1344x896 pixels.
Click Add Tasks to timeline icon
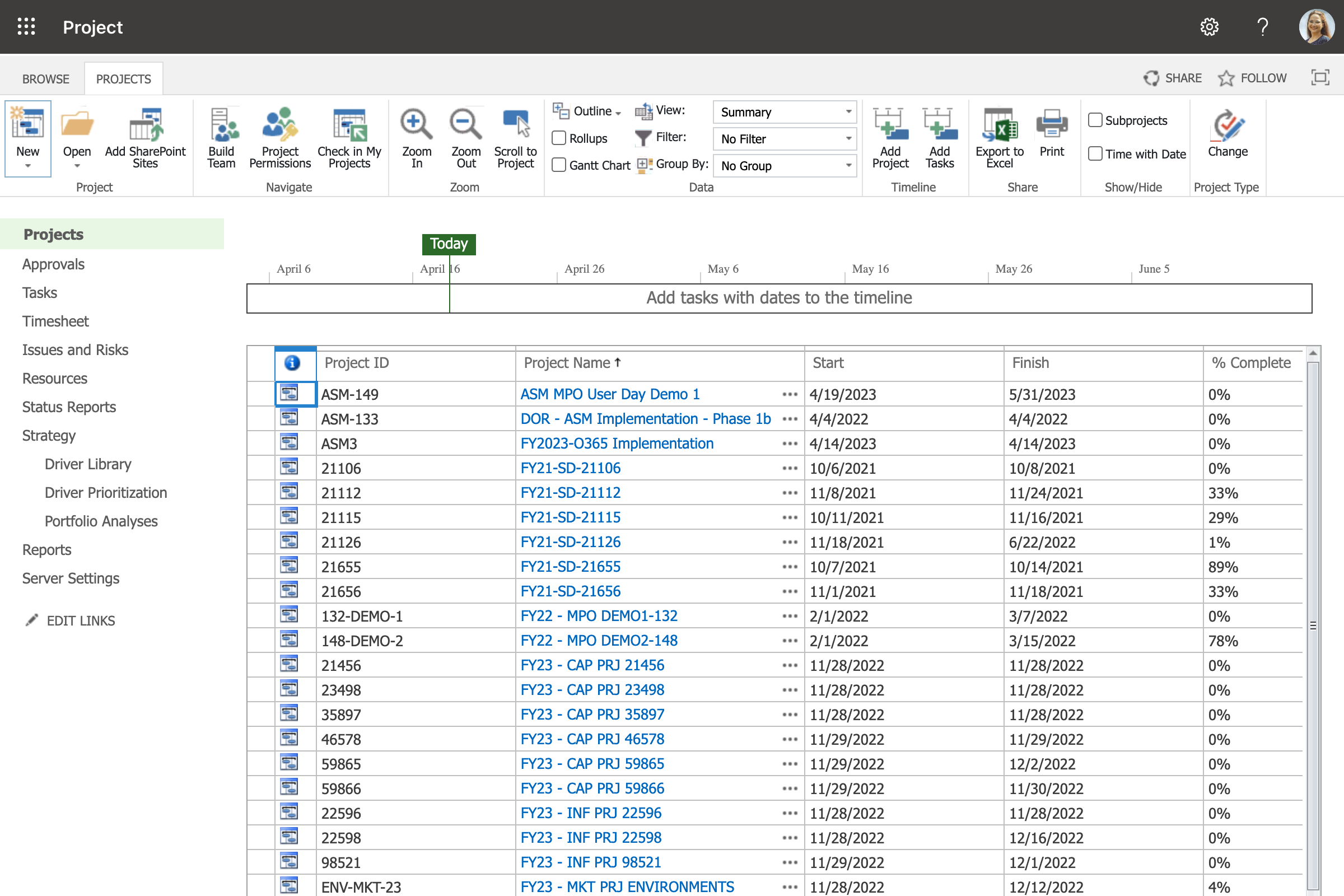pos(940,123)
